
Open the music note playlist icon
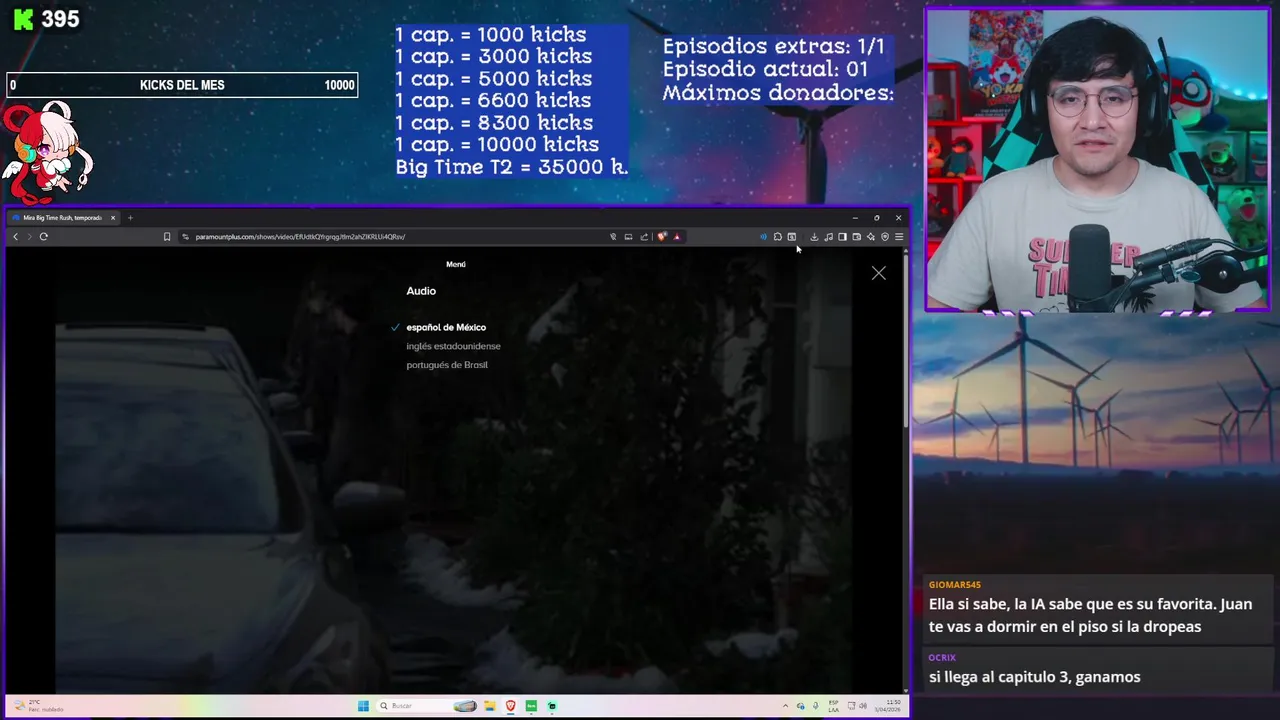(x=828, y=237)
